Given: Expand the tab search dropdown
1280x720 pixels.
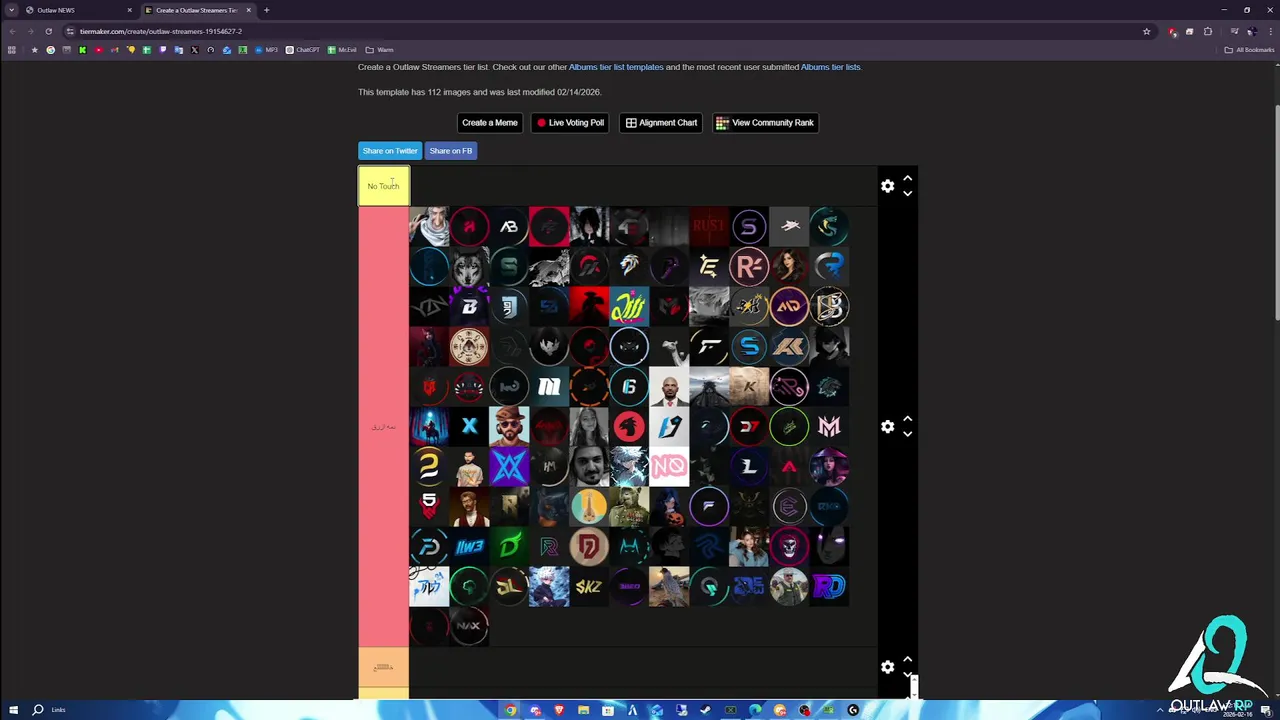Looking at the screenshot, I should 11,10.
